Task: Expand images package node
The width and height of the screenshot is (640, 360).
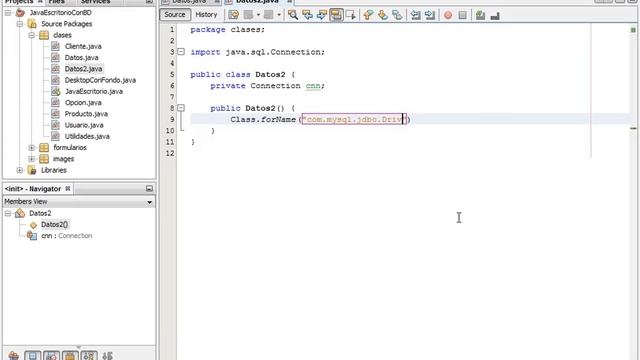Action: pos(31,159)
